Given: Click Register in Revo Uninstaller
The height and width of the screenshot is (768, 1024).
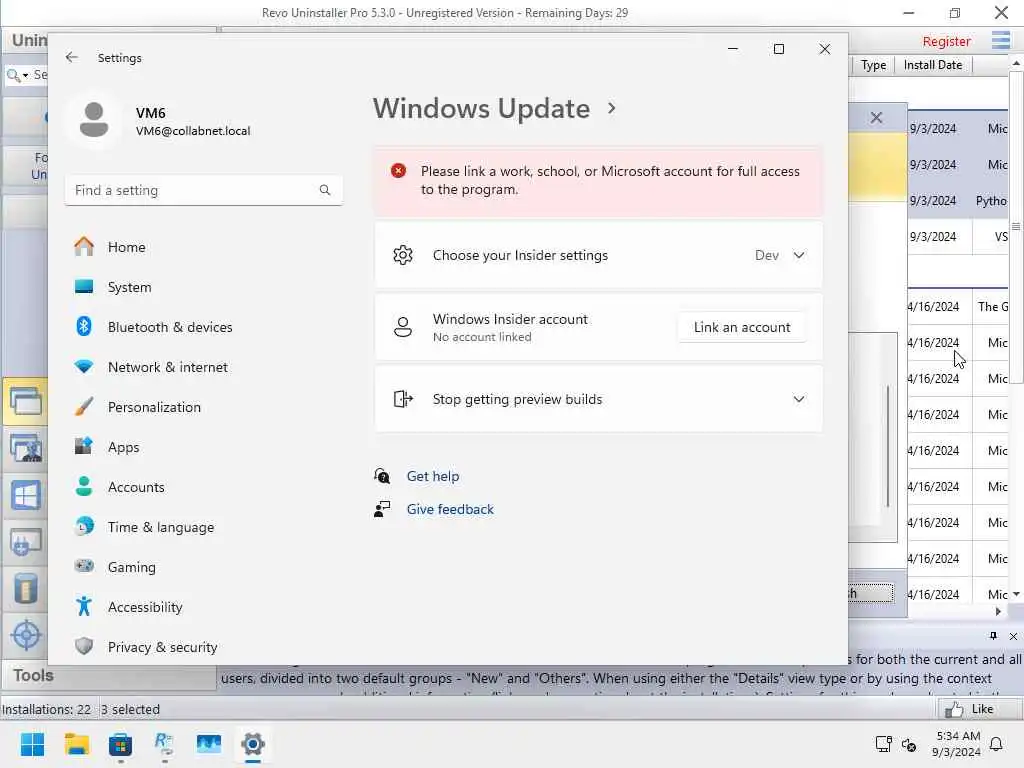Looking at the screenshot, I should coord(946,41).
